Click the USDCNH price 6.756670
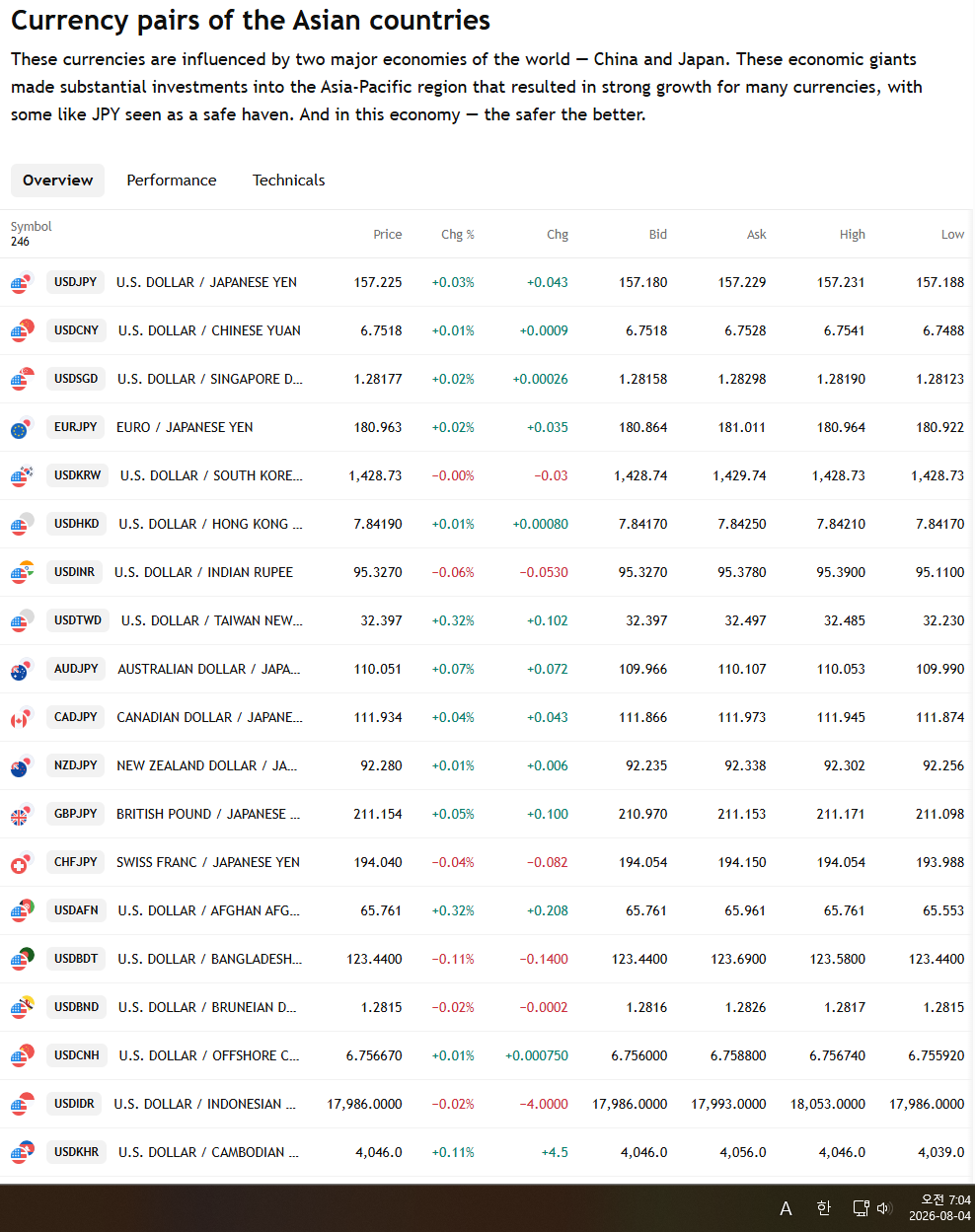Image resolution: width=975 pixels, height=1232 pixels. (x=374, y=1055)
